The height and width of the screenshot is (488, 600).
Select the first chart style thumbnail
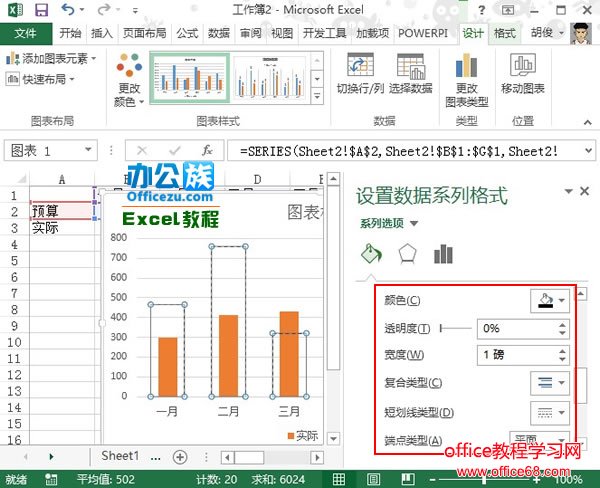[x=190, y=78]
